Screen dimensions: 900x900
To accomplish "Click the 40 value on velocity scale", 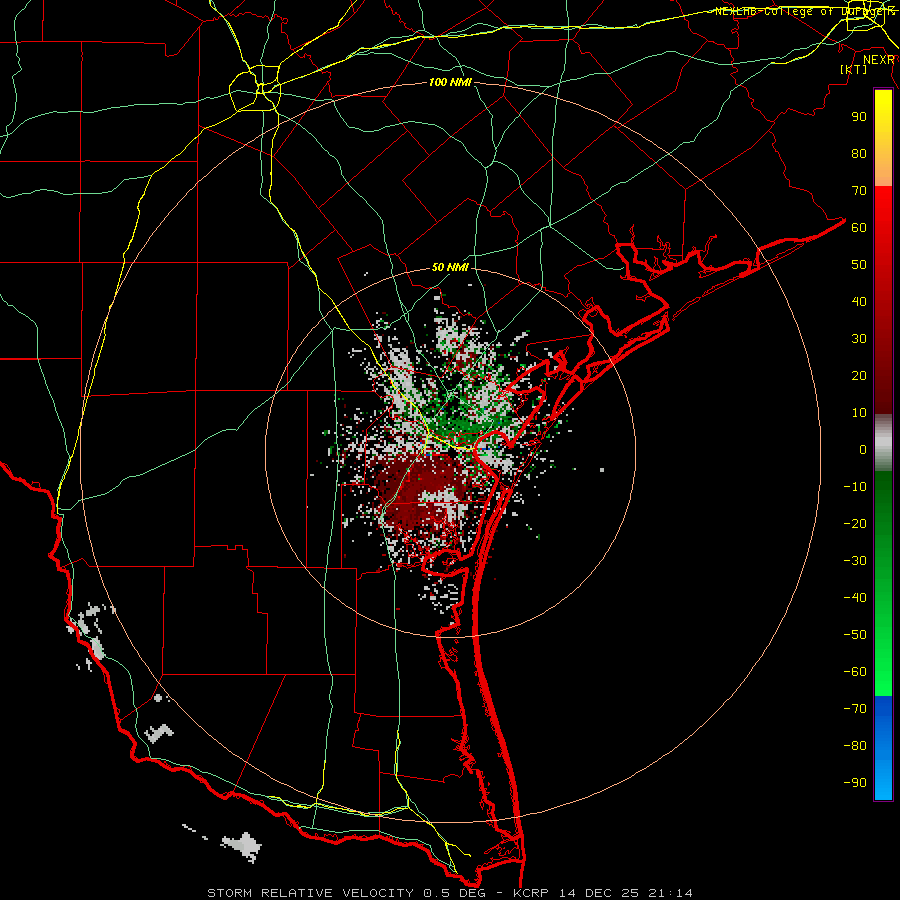I will tap(859, 302).
